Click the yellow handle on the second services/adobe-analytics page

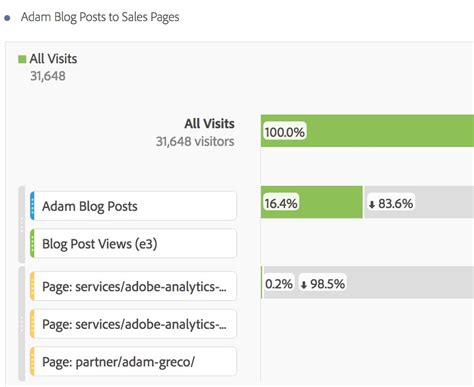coord(32,324)
